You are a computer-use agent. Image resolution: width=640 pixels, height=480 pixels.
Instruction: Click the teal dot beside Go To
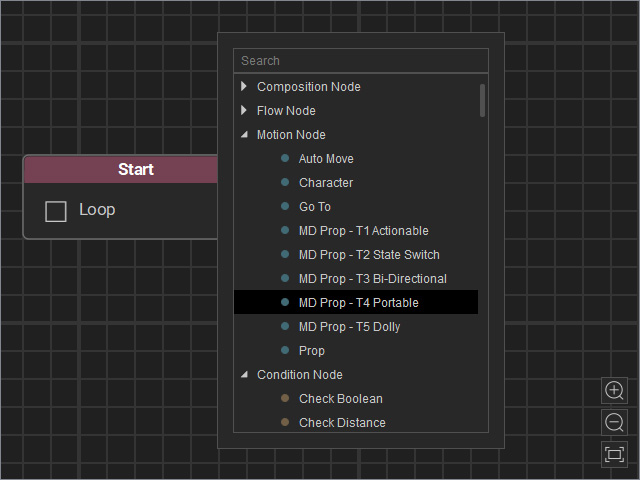(x=285, y=206)
